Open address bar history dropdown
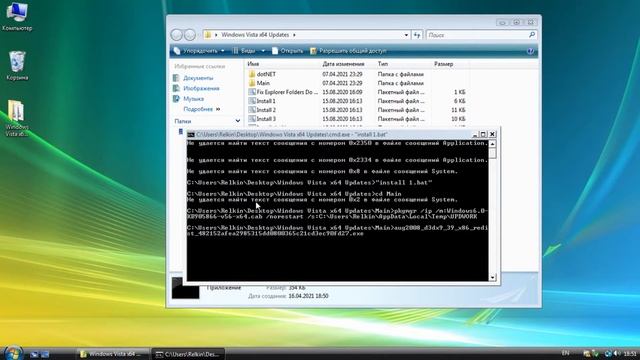The width and height of the screenshot is (640, 360). (x=406, y=35)
